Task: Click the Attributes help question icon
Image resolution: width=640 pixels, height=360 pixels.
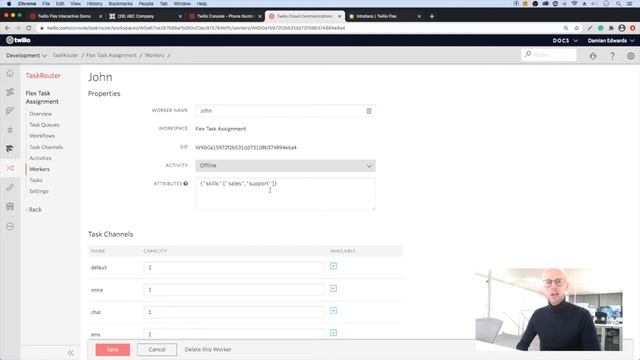Action: coord(186,184)
